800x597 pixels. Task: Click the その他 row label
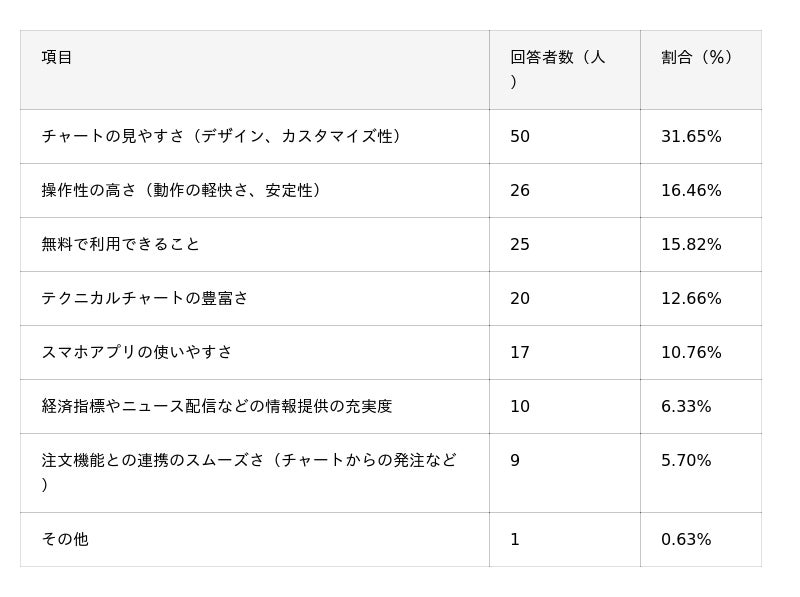65,539
